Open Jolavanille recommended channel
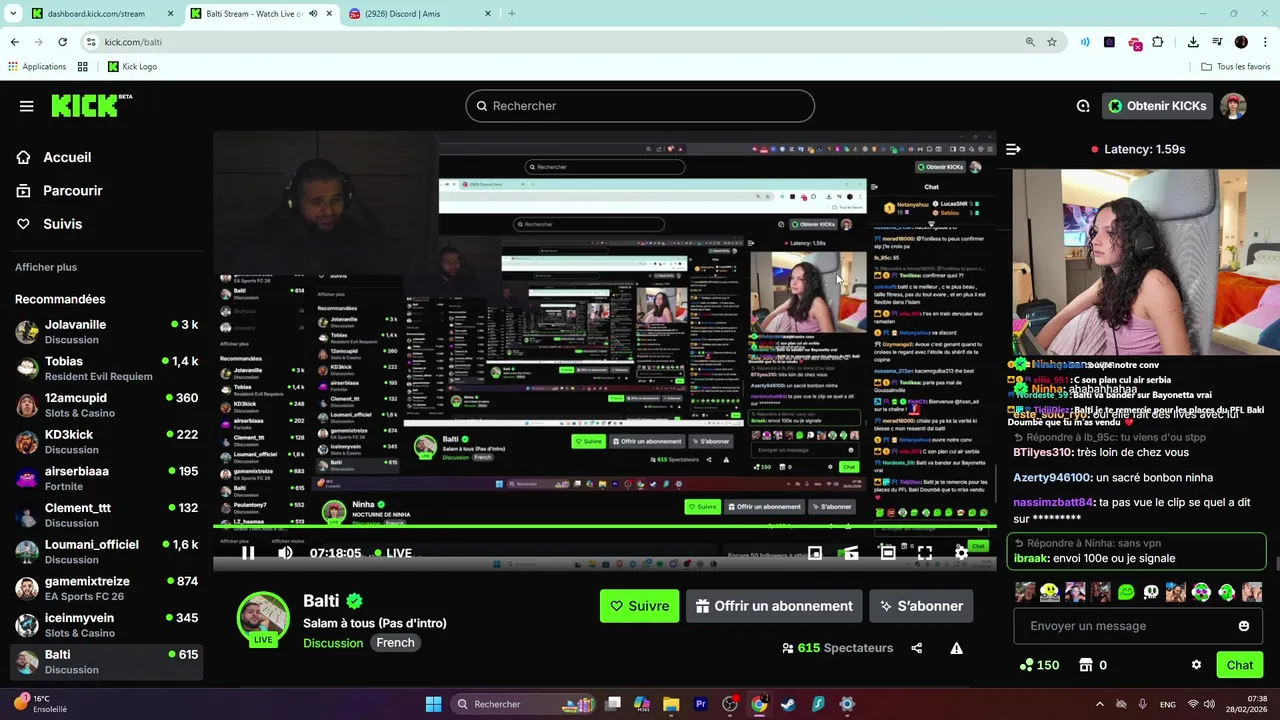The image size is (1280, 720). [108, 332]
